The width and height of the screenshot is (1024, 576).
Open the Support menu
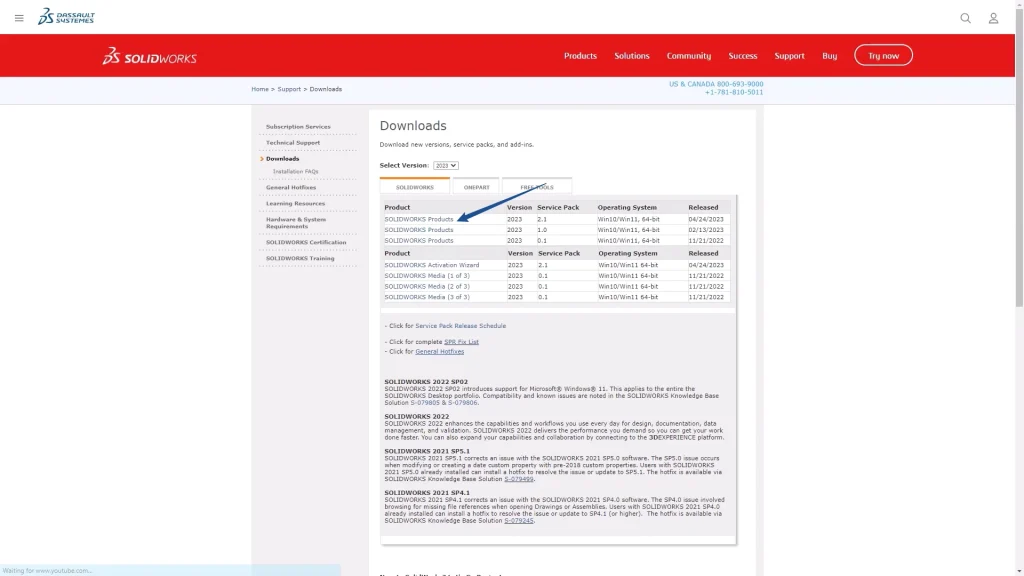point(789,56)
